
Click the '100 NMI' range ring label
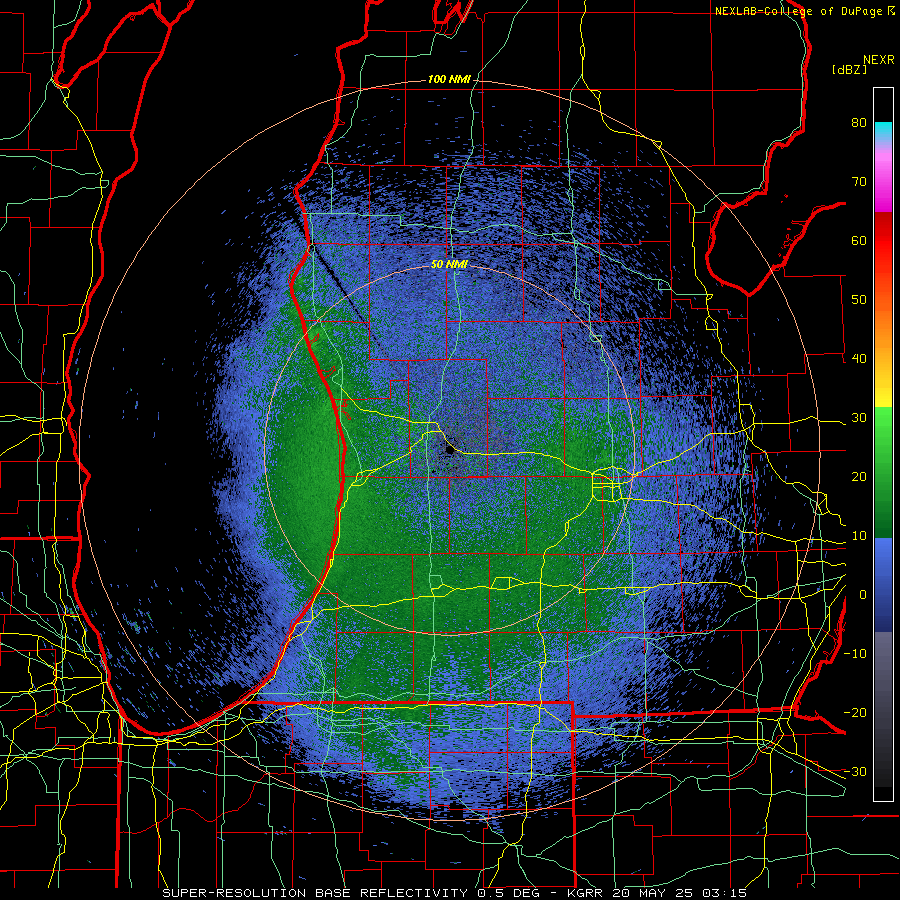(x=449, y=79)
